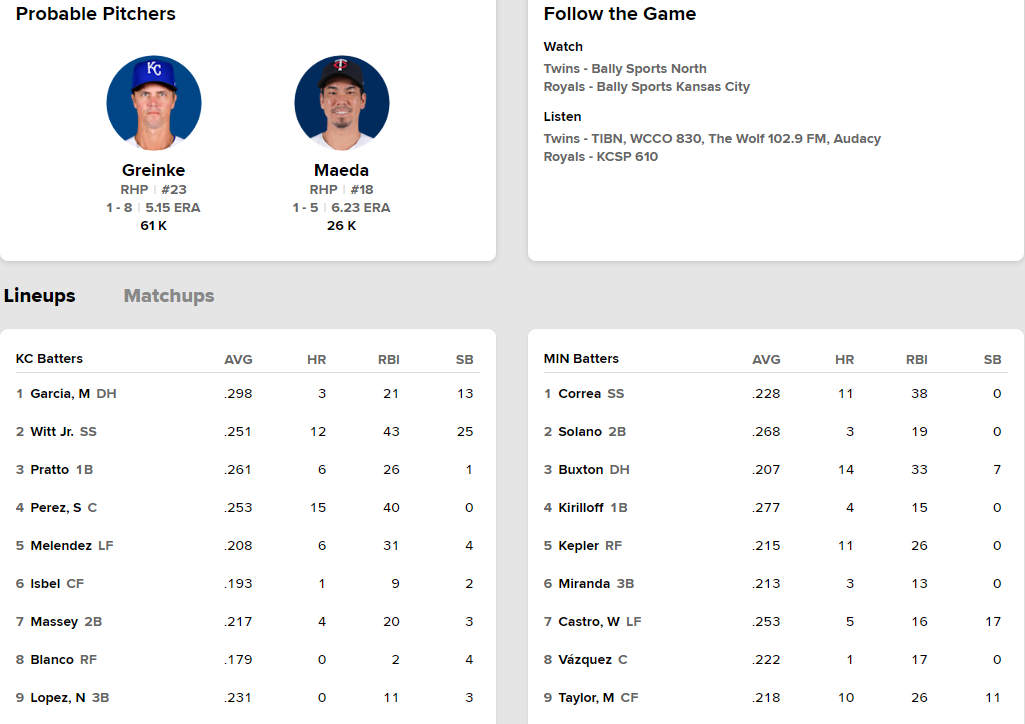Select Castro, W in MIN lineup
The image size is (1025, 724).
click(x=588, y=622)
